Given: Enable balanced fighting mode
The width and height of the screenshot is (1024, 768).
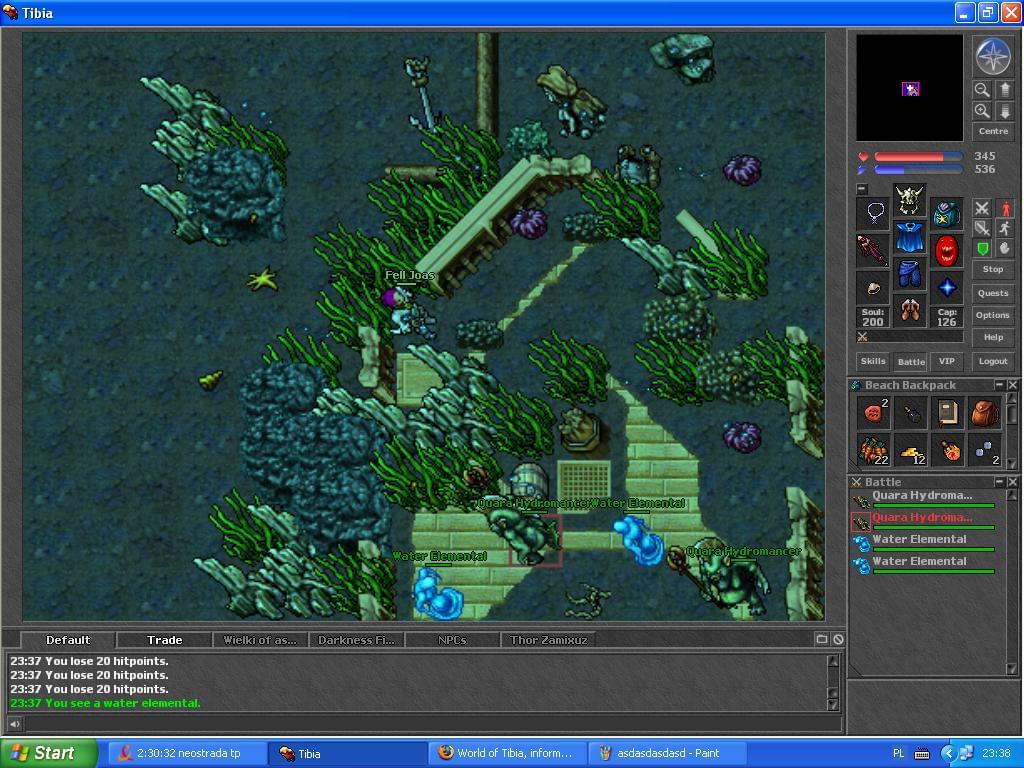Looking at the screenshot, I should click(x=982, y=228).
